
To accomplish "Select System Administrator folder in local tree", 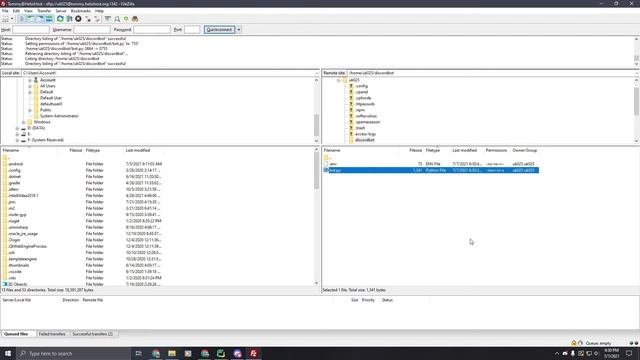I will pos(59,116).
